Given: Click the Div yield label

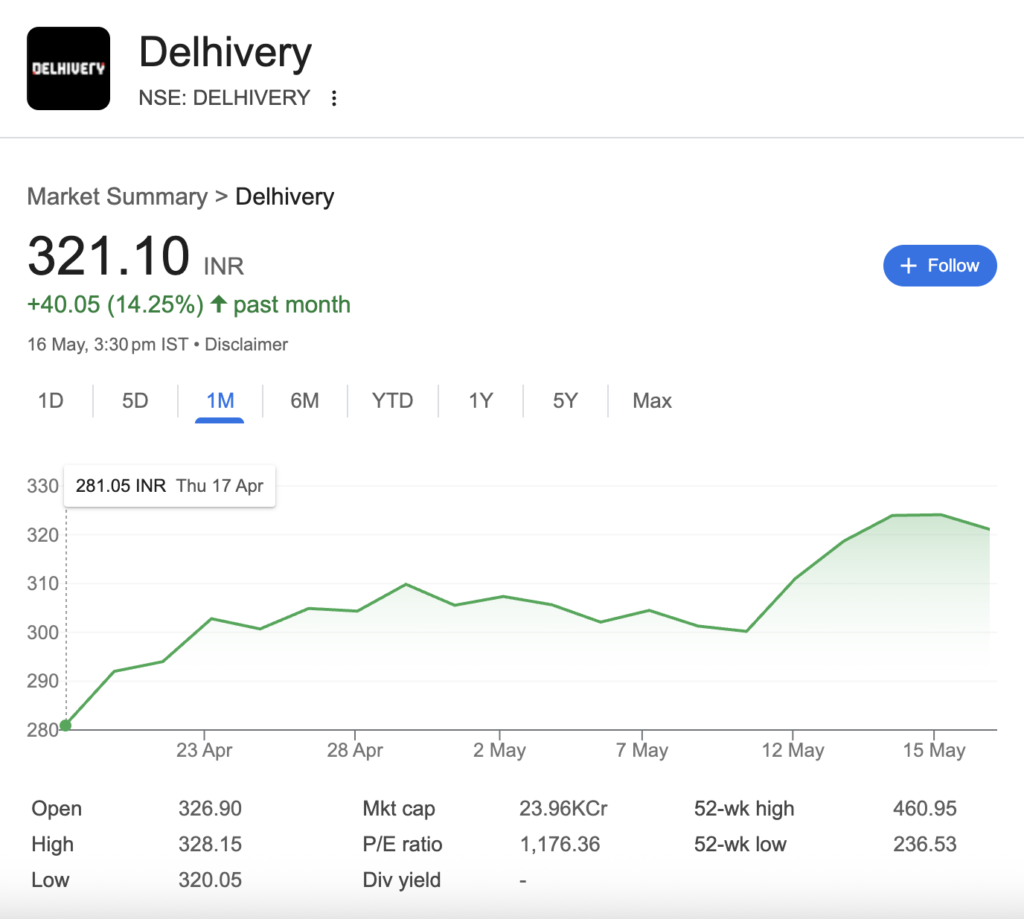Looking at the screenshot, I should pyautogui.click(x=402, y=880).
